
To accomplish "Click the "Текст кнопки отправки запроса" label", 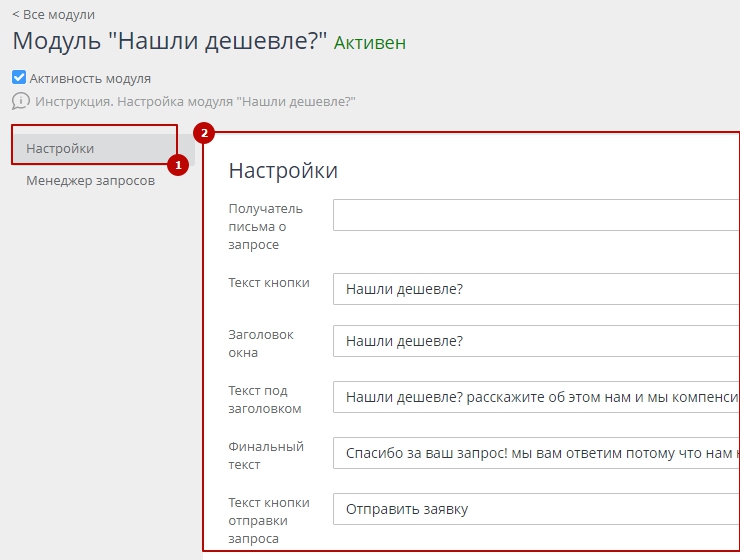I will pos(269,520).
